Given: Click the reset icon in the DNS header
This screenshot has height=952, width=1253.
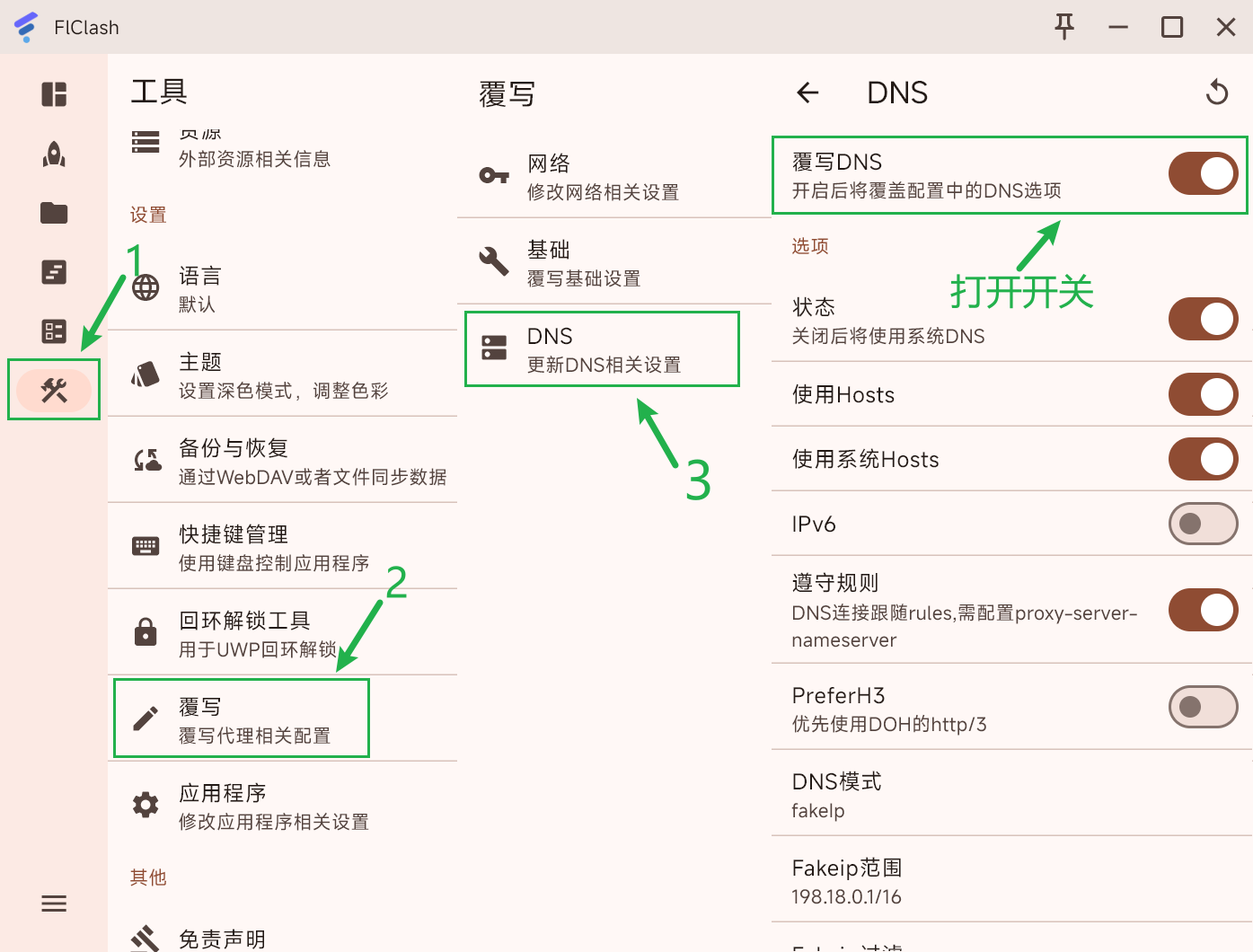Looking at the screenshot, I should coord(1217,93).
